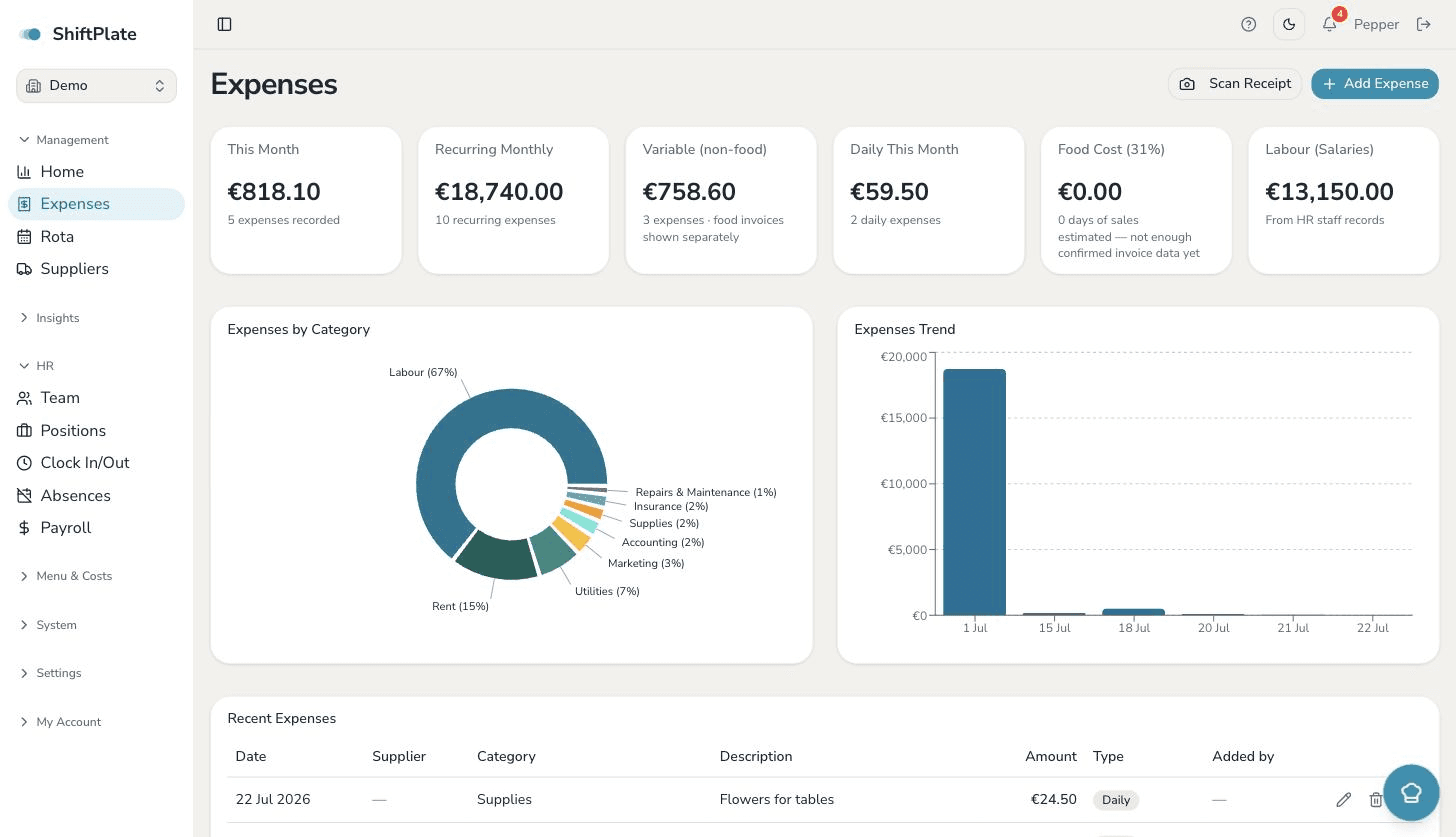The image size is (1456, 837).
Task: Click the Clock In/Out clock icon
Action: click(24, 463)
